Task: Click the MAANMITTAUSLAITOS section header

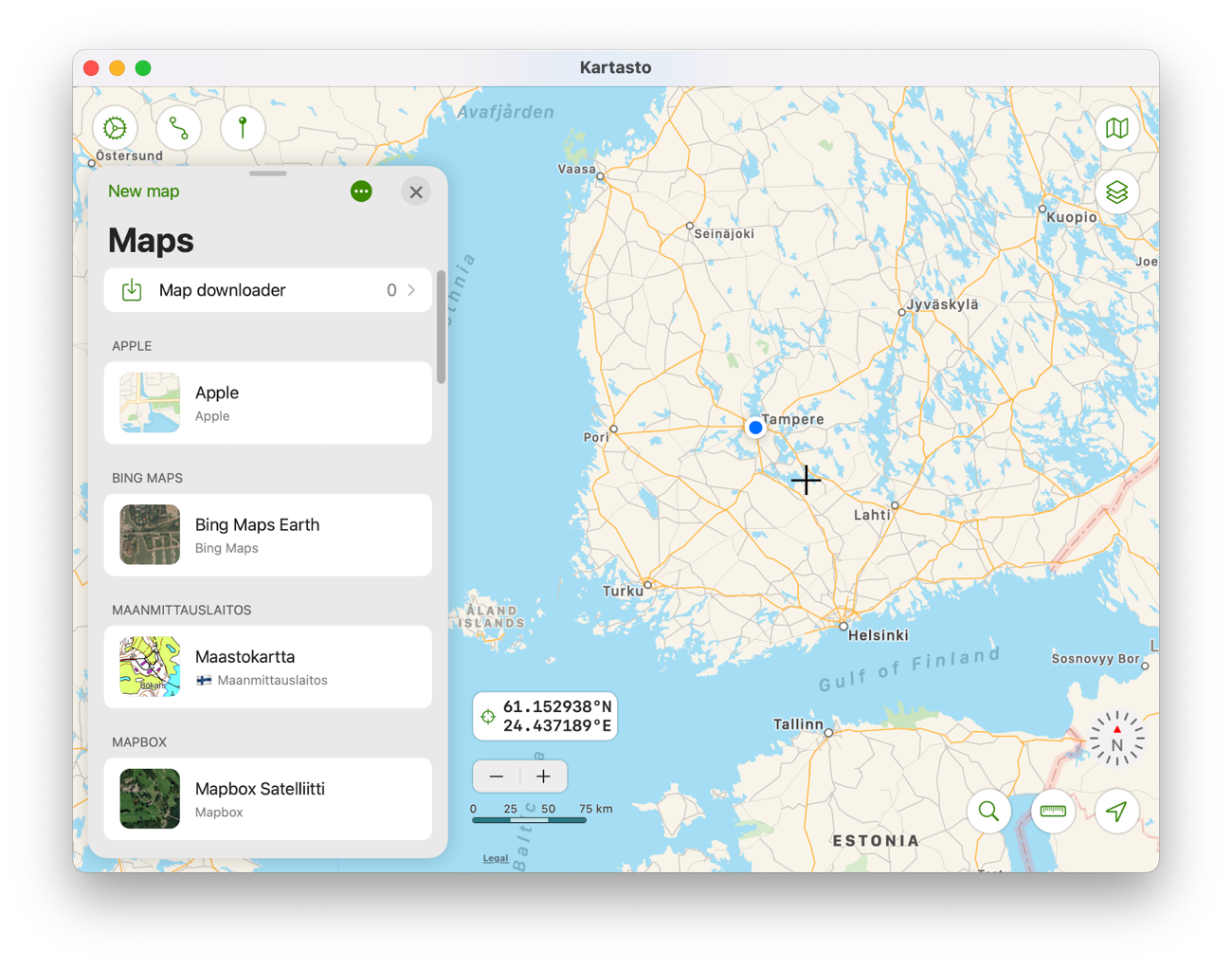Action: pyautogui.click(x=182, y=610)
